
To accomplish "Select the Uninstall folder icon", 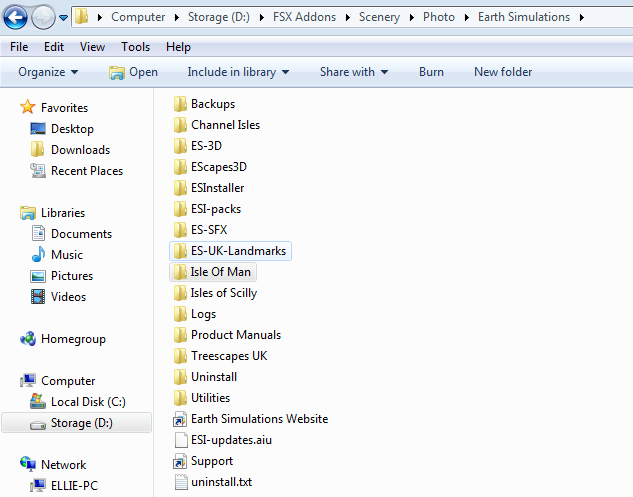I will (180, 377).
